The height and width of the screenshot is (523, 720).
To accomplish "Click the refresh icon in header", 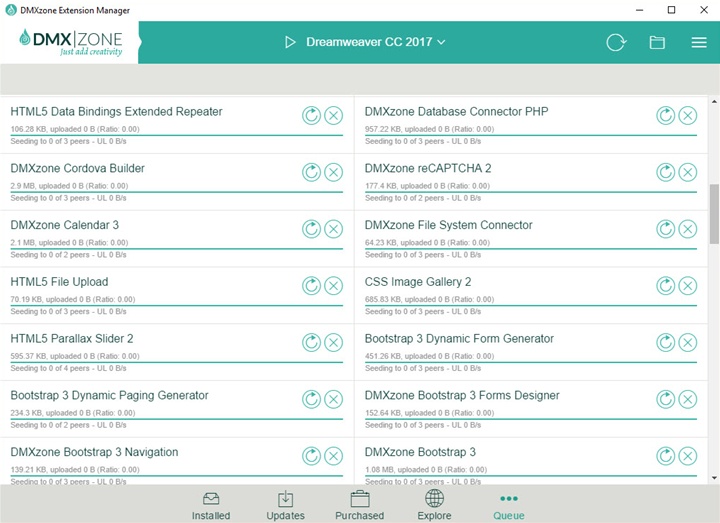I will pyautogui.click(x=616, y=42).
